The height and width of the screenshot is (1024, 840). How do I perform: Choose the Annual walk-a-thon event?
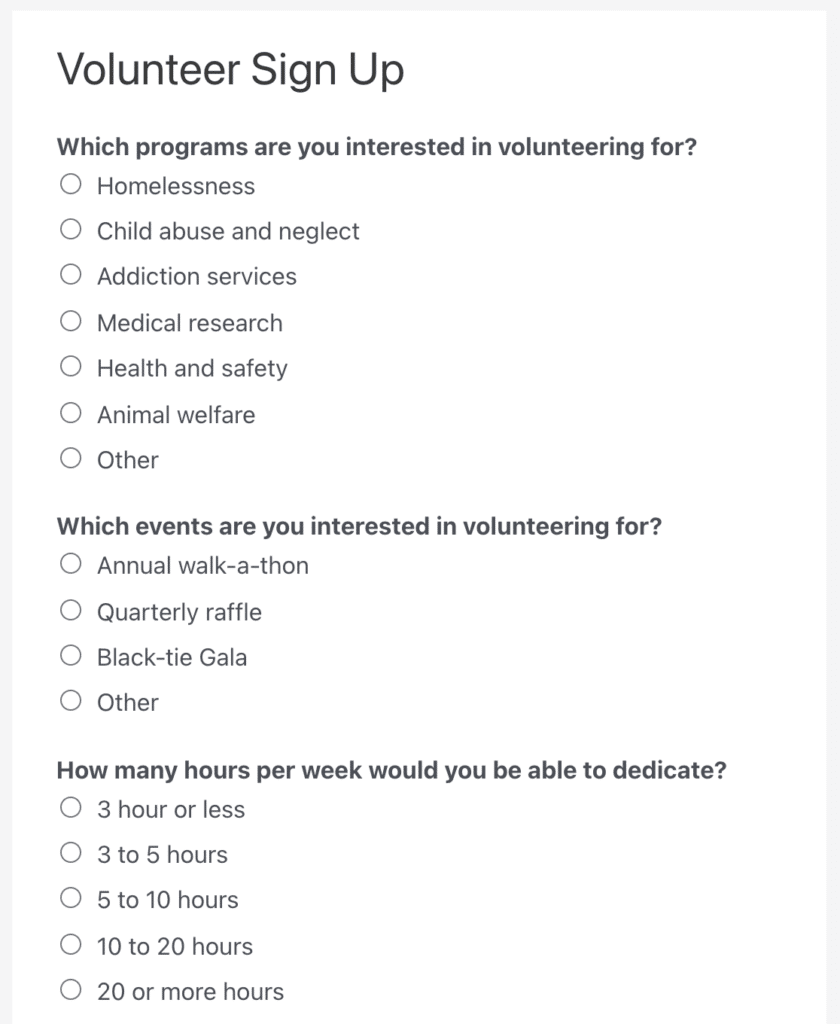pyautogui.click(x=70, y=565)
